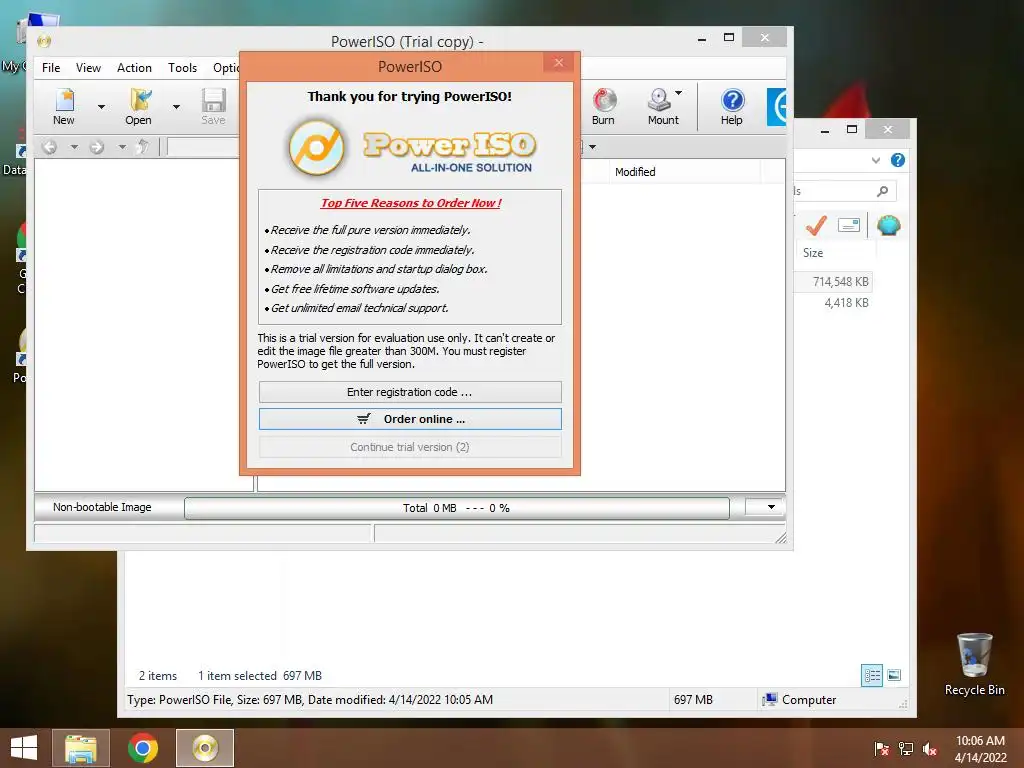This screenshot has height=768, width=1024.
Task: Click the New toolbar icon in PowerISO
Action: coord(64,106)
